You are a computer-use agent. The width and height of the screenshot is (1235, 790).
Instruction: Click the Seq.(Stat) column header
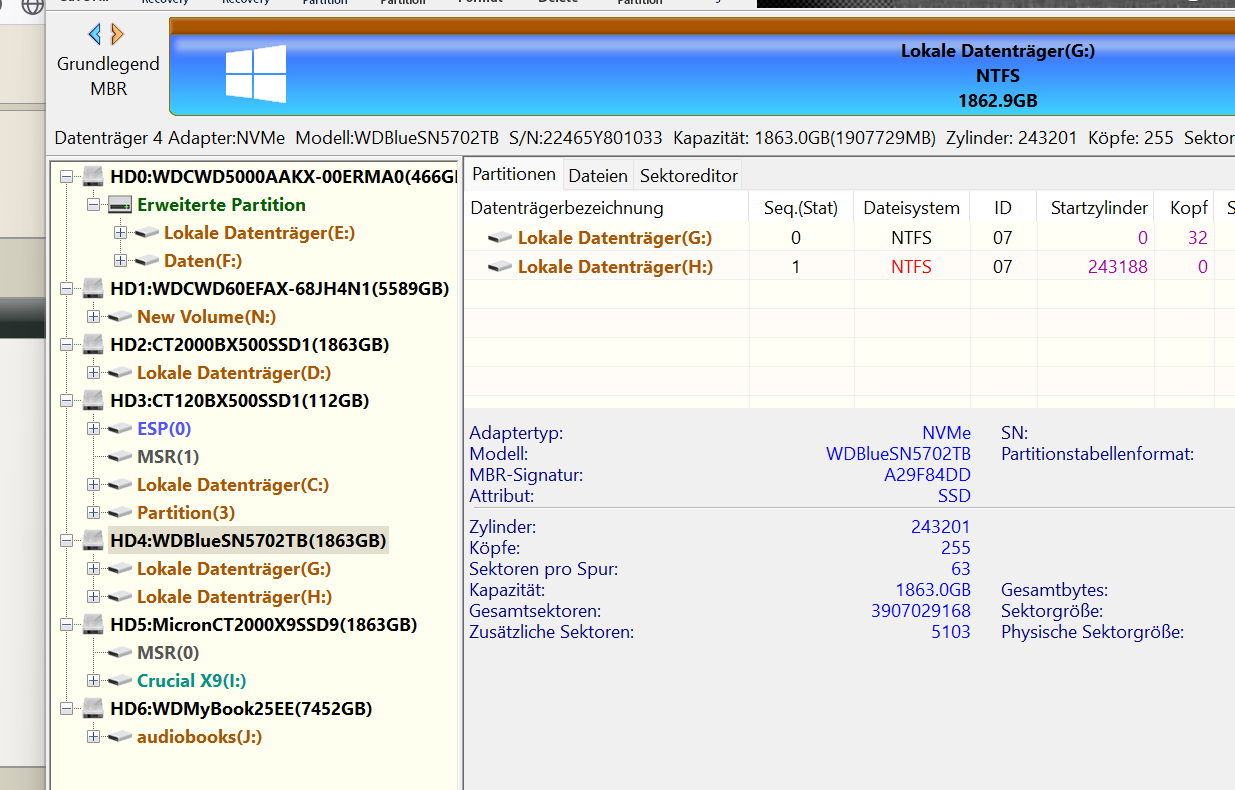801,208
